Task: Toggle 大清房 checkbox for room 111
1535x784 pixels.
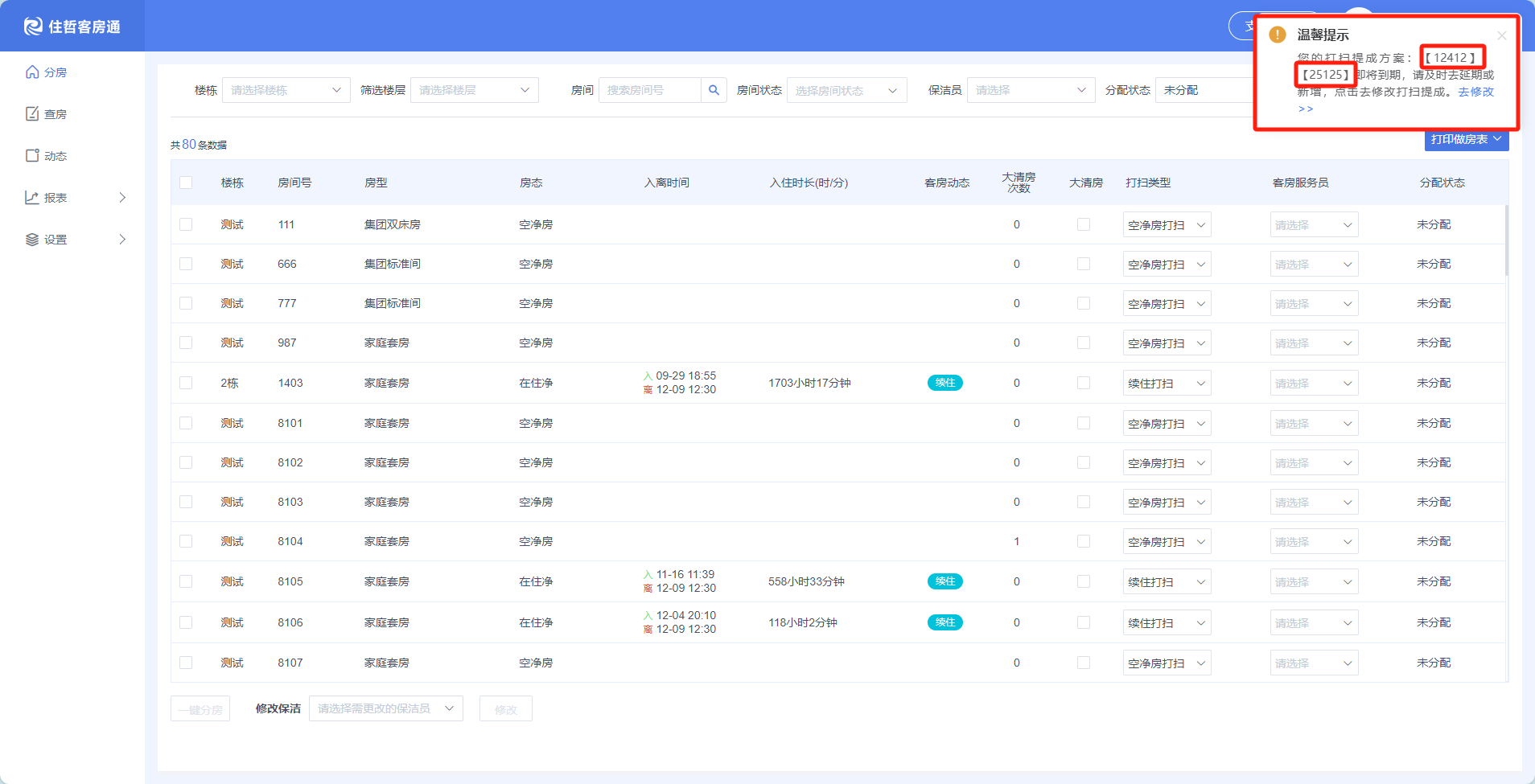Action: (1084, 224)
